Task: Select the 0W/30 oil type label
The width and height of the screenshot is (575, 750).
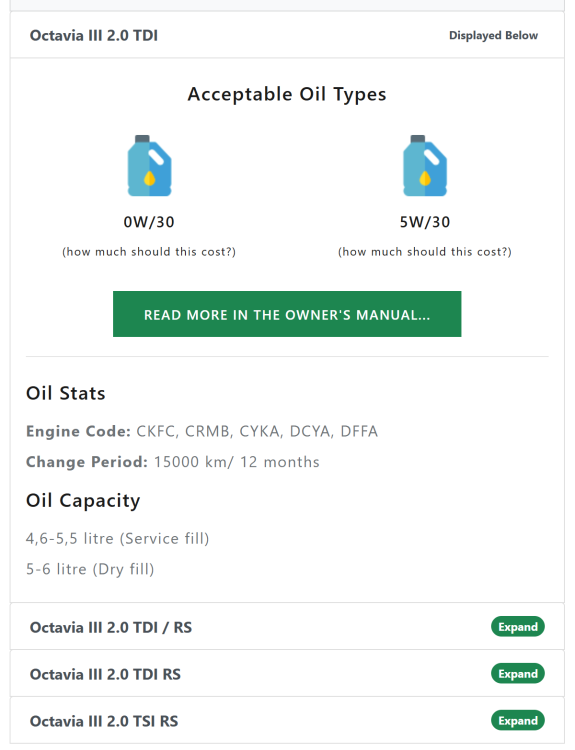Action: click(149, 222)
